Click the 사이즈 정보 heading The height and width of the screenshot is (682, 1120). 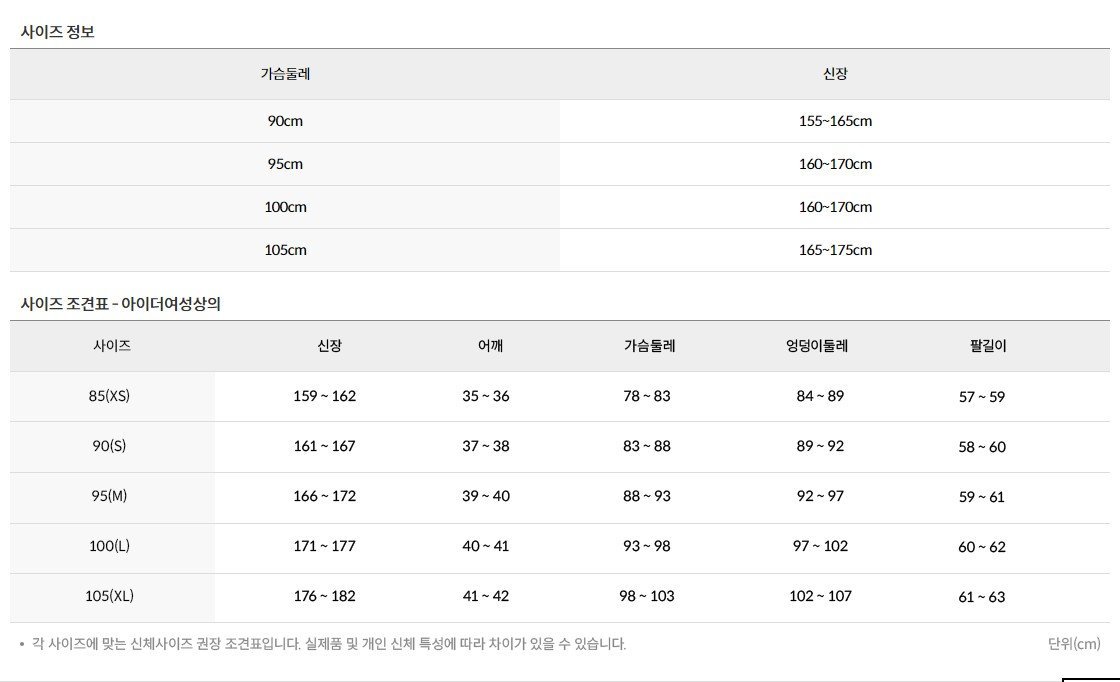tap(57, 31)
